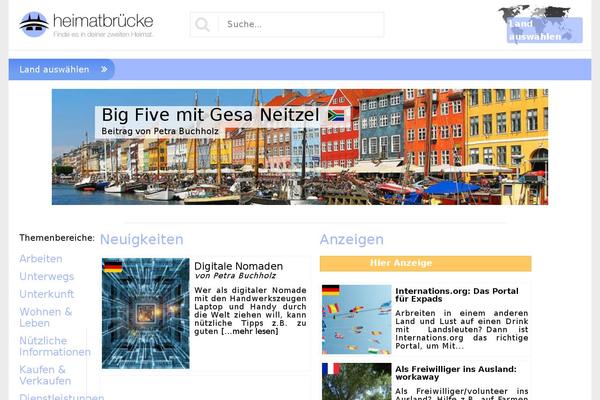Screen dimensions: 600x400
Task: Click the magnifier search icon
Action: click(x=202, y=25)
